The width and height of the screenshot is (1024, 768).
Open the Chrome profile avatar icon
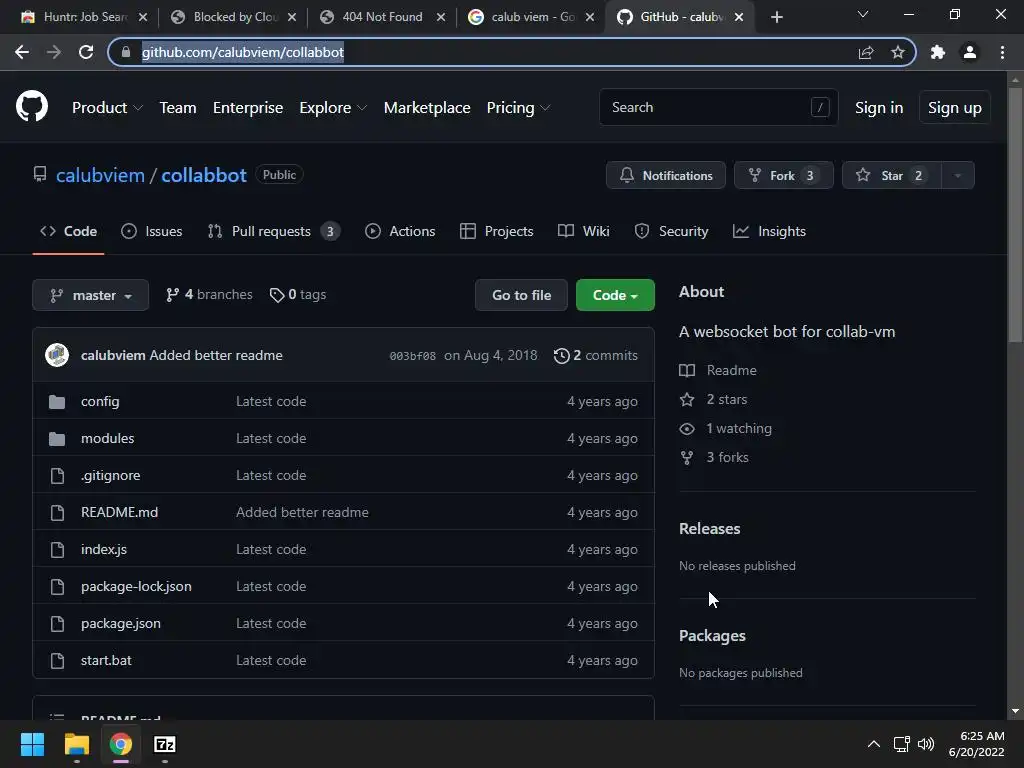[x=970, y=52]
